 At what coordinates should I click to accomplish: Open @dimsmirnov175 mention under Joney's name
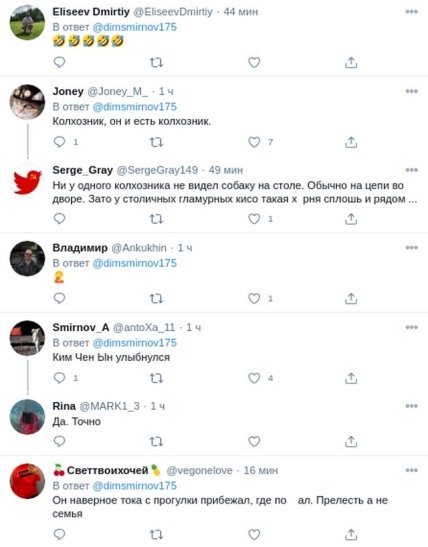coord(135,107)
